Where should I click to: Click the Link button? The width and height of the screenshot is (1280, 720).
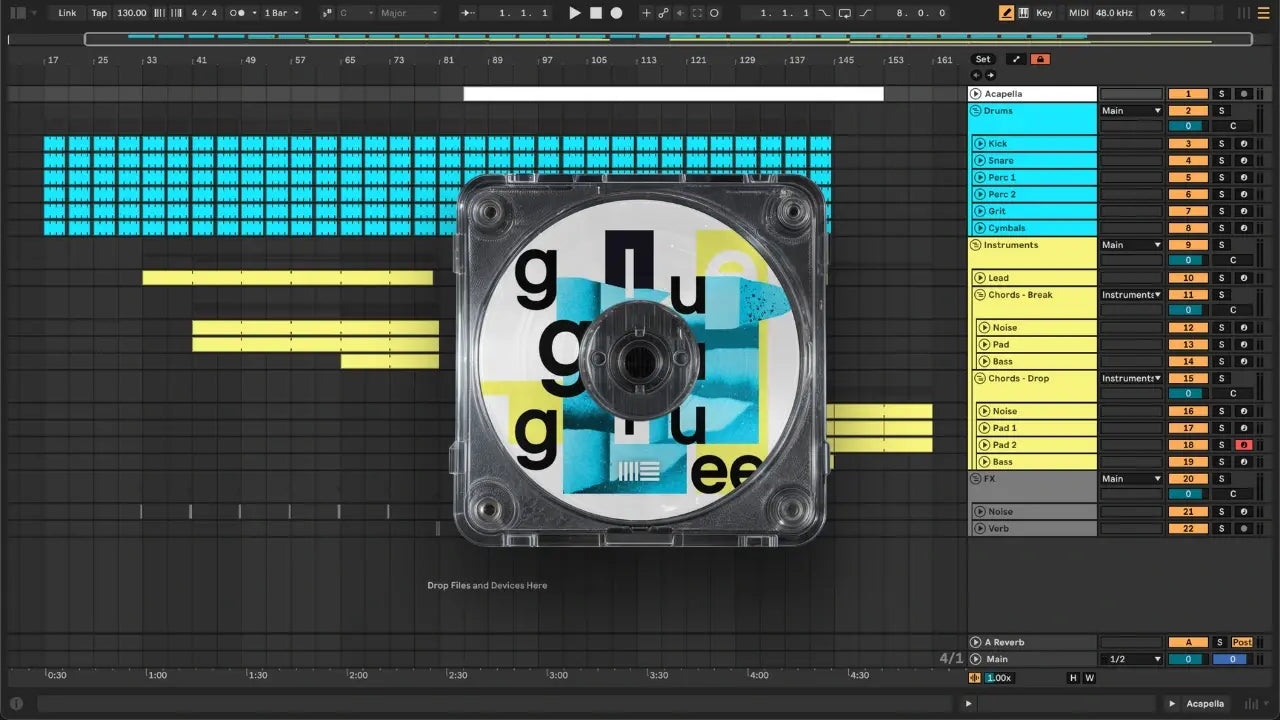(67, 13)
